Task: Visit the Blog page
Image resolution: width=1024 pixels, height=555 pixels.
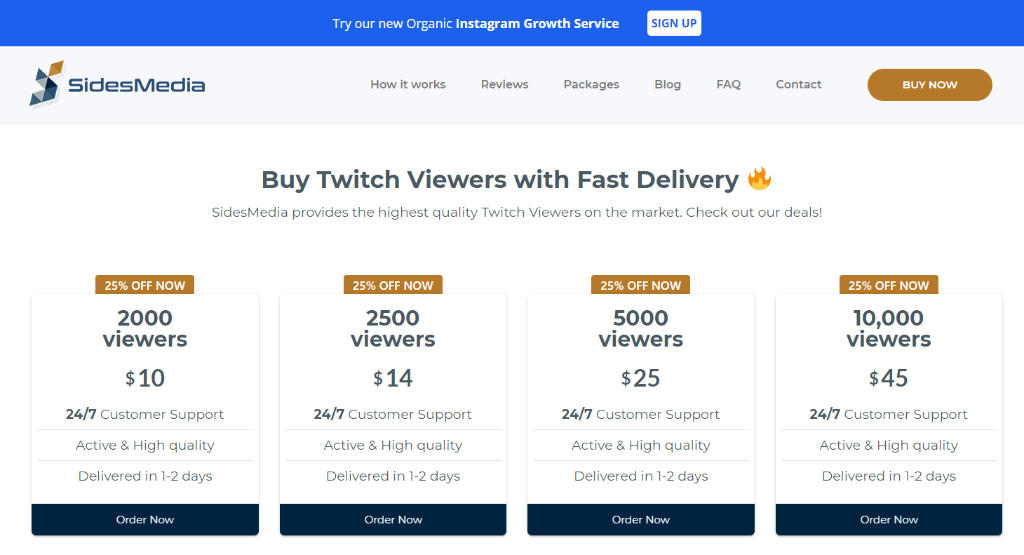Action: coord(667,84)
